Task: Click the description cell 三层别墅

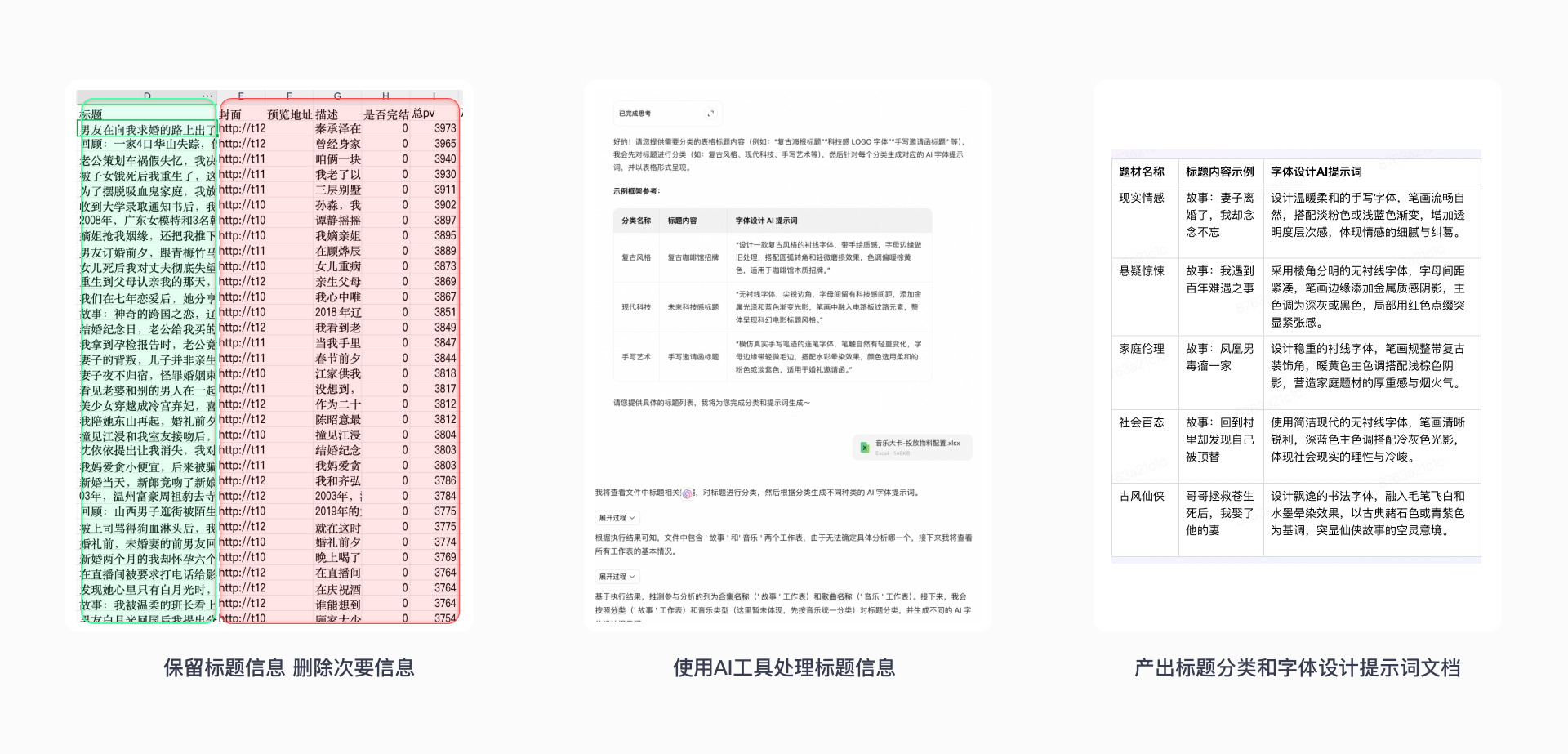Action: (338, 190)
